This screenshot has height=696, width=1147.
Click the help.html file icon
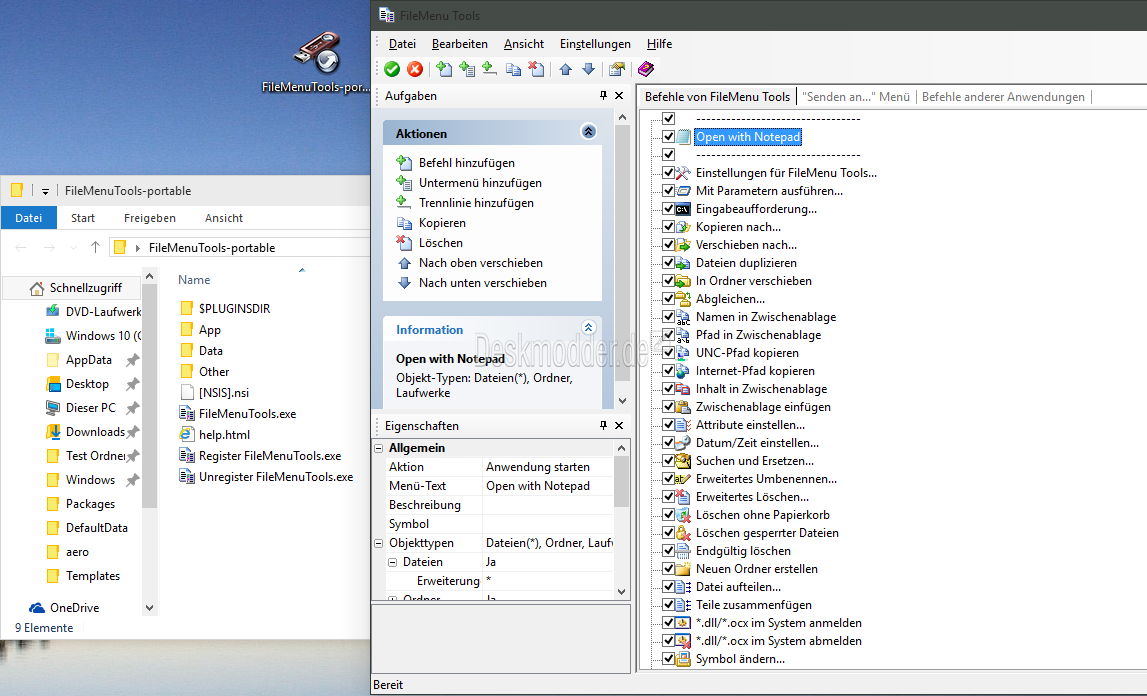coord(187,434)
